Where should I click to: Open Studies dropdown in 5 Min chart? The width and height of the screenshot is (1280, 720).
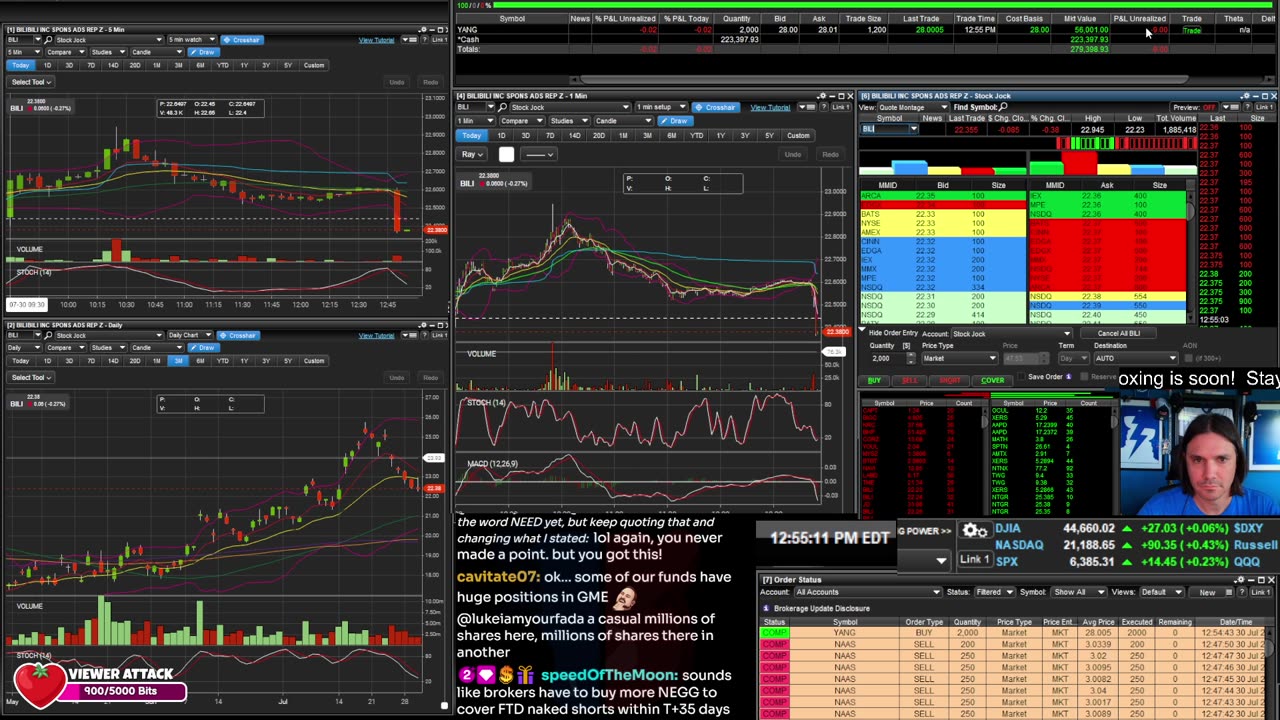click(x=108, y=52)
